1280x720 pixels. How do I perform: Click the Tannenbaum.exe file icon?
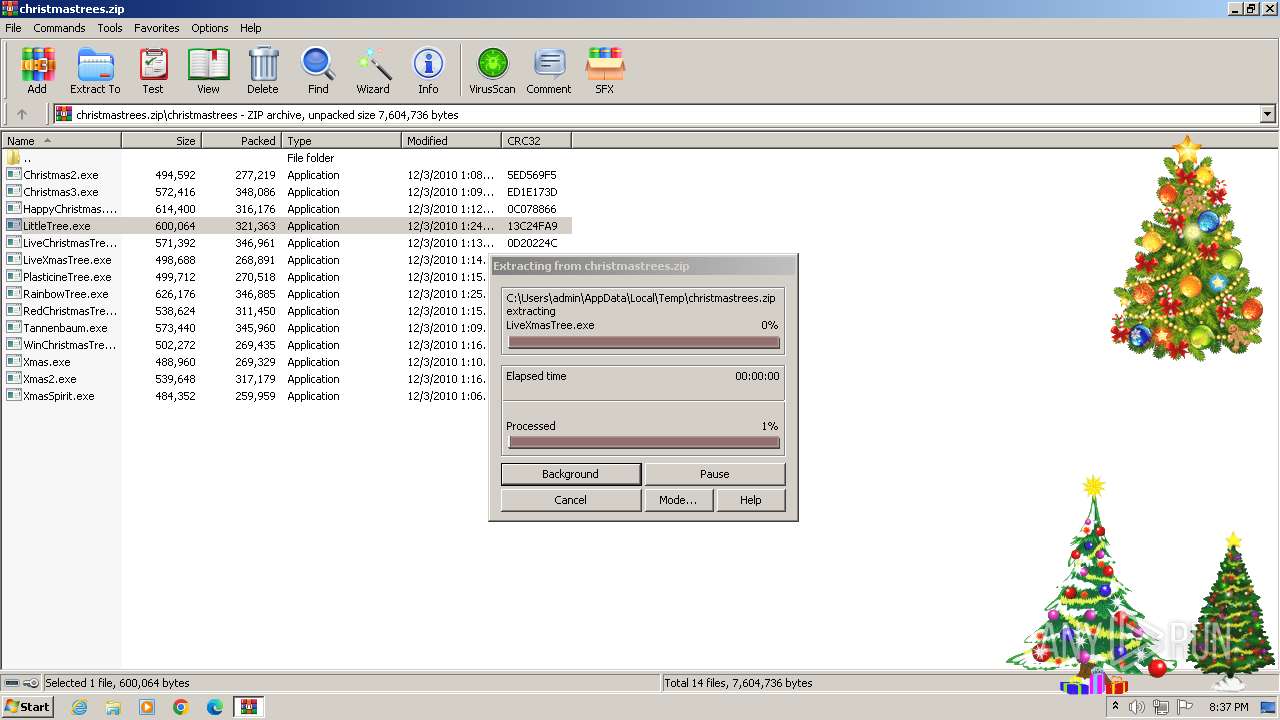13,328
